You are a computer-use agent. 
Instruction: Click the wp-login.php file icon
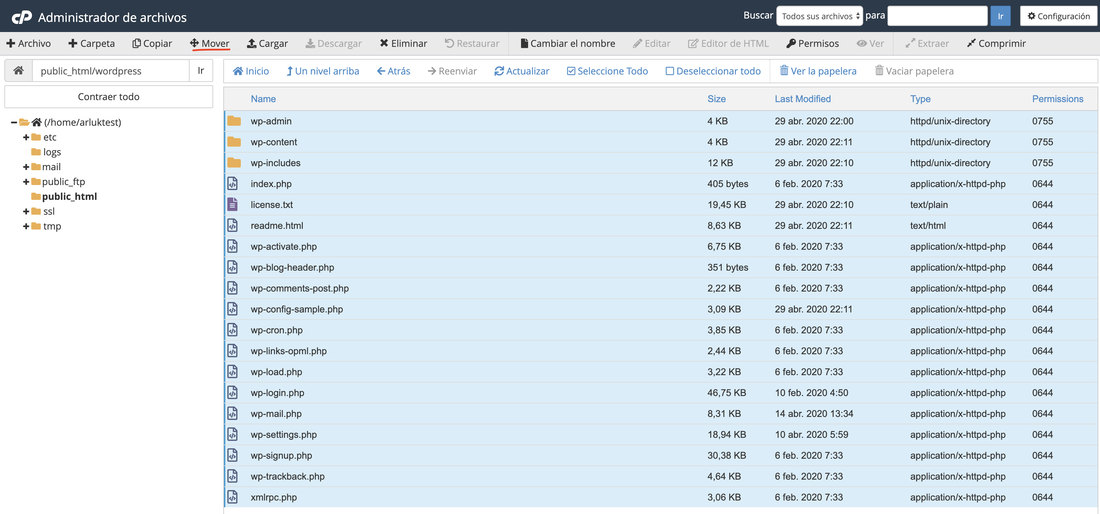point(232,393)
